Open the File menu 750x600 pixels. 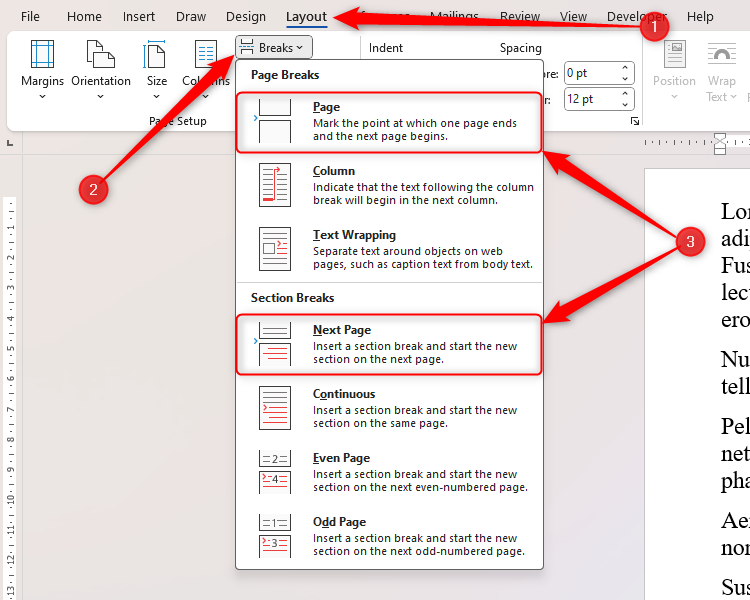point(31,17)
